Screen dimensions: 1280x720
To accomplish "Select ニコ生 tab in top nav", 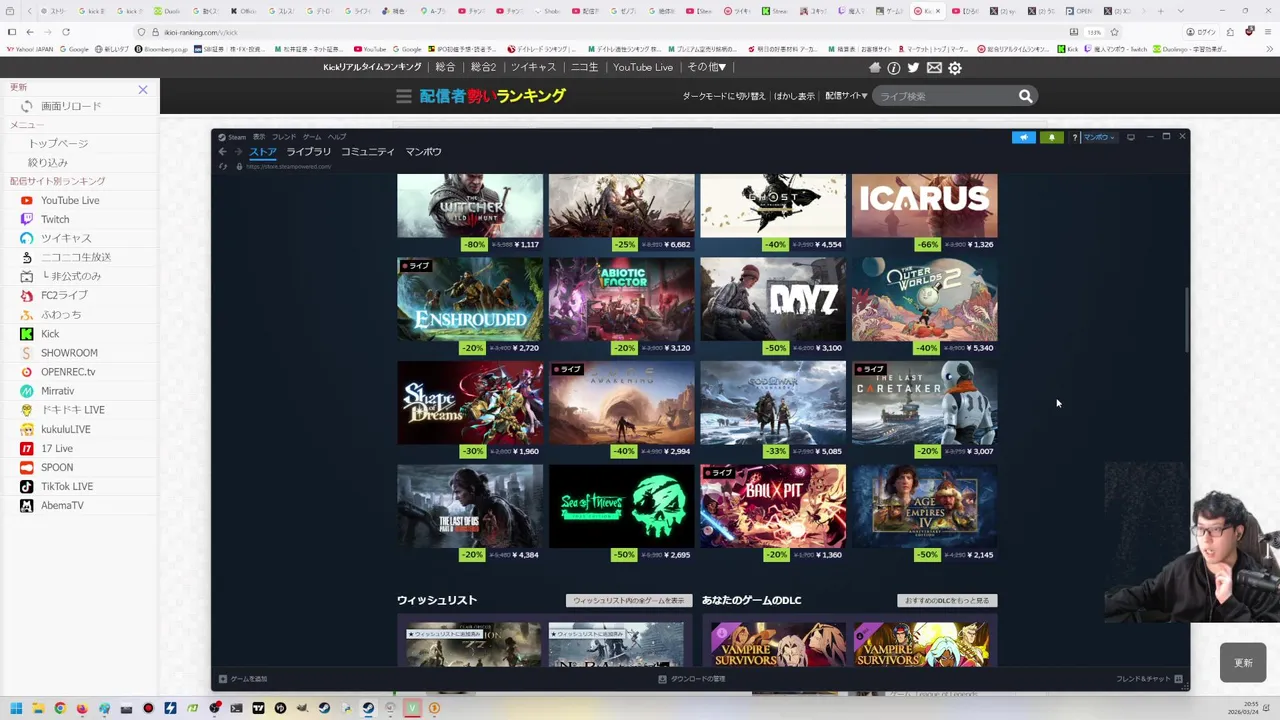I will [x=584, y=67].
